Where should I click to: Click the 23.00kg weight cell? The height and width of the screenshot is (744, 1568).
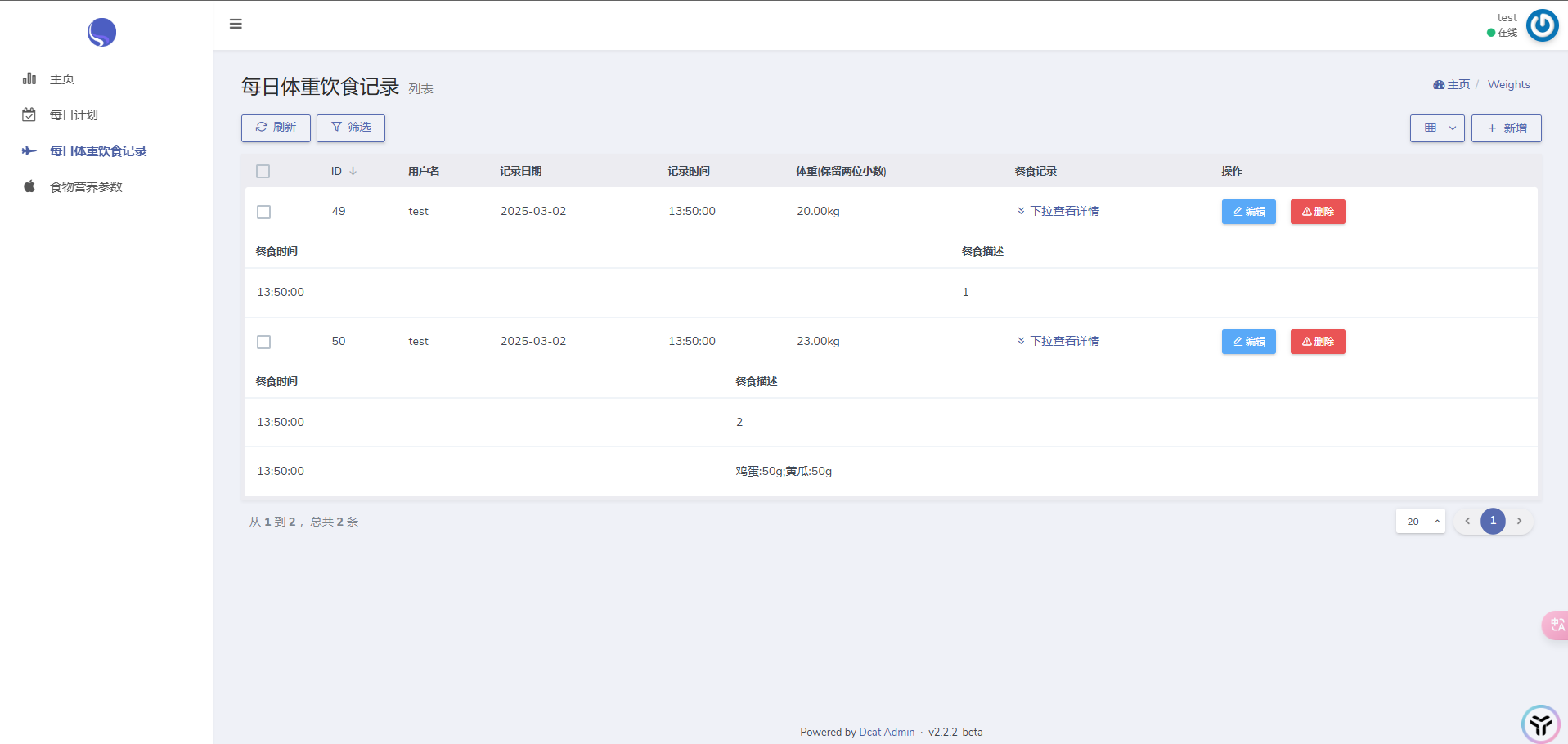(x=818, y=341)
